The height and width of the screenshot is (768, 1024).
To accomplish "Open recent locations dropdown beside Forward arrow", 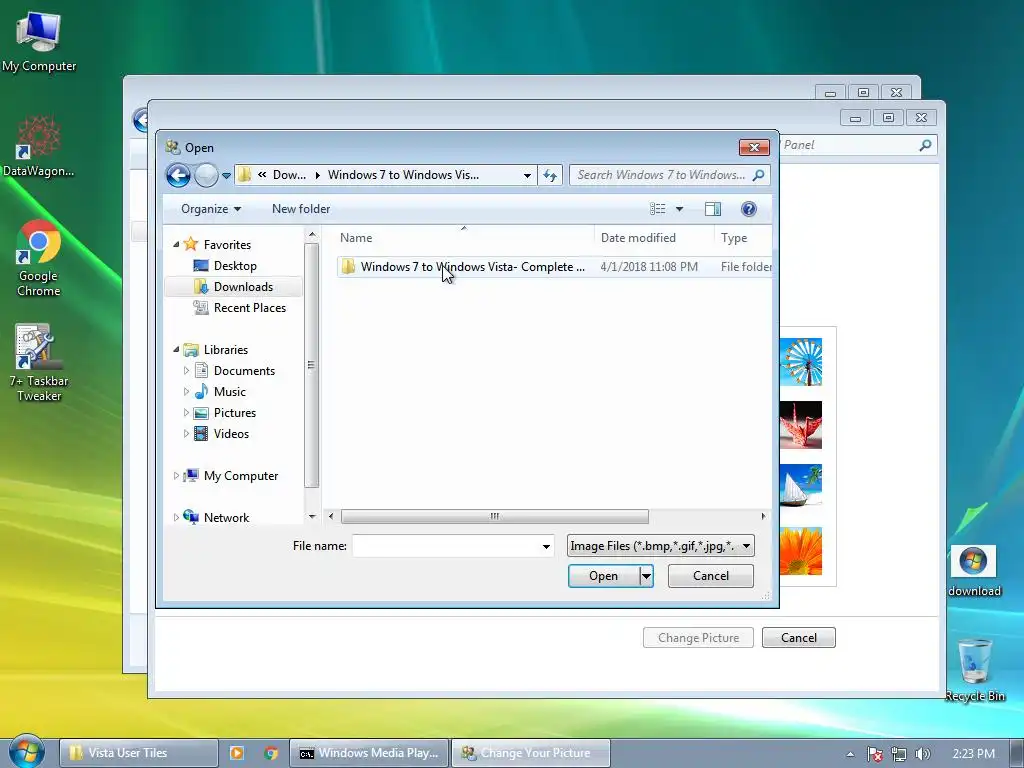I will (x=226, y=176).
